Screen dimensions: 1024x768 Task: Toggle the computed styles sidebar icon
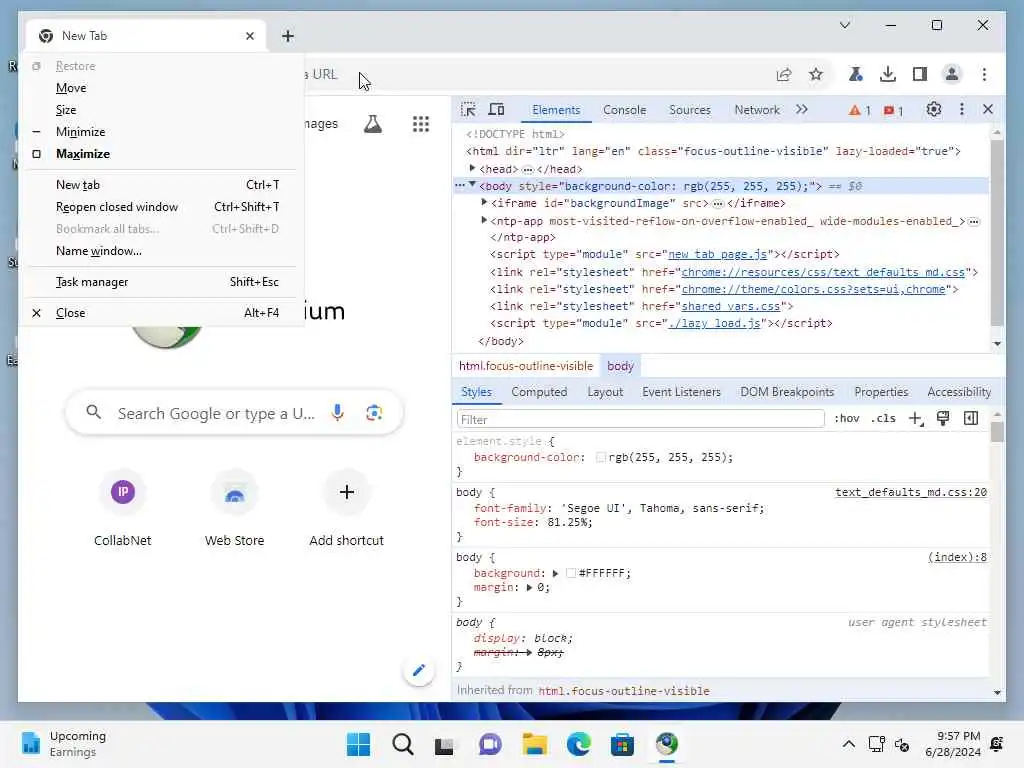[x=971, y=419]
